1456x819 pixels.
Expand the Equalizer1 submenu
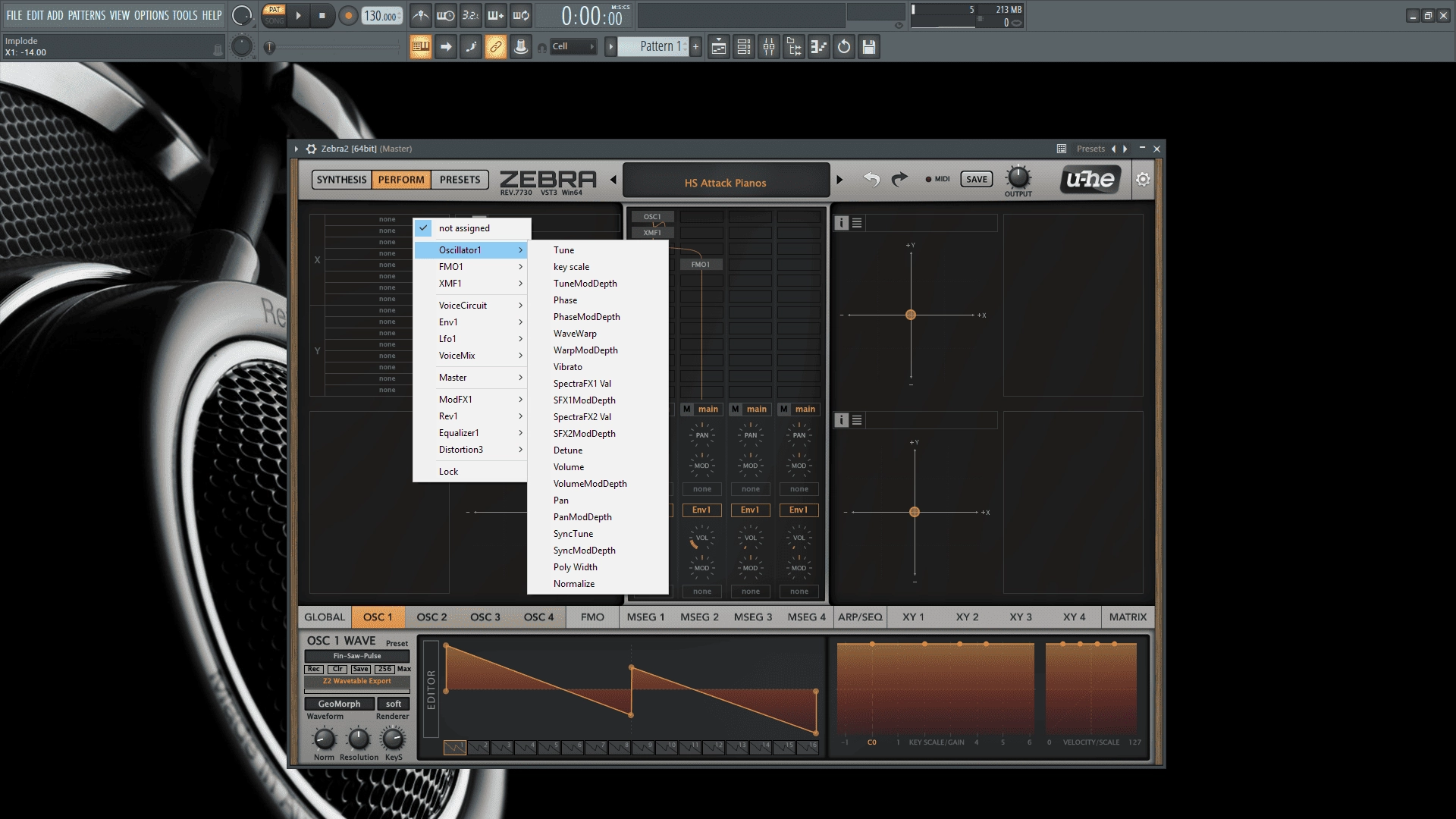471,433
